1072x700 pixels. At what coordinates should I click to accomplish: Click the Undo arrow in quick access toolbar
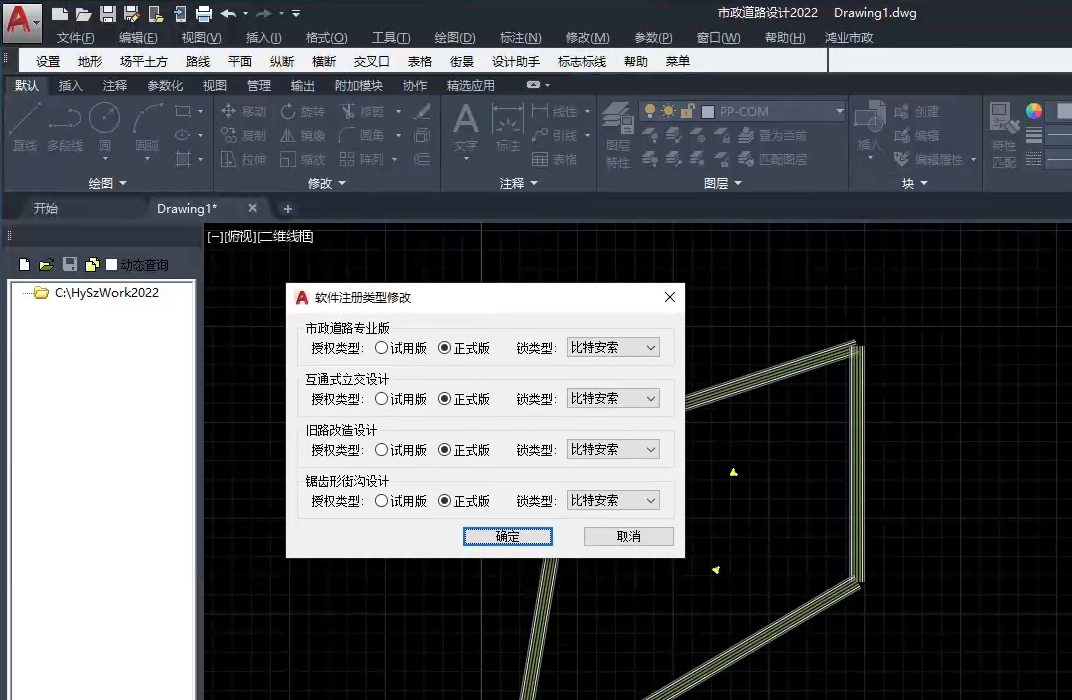[228, 13]
